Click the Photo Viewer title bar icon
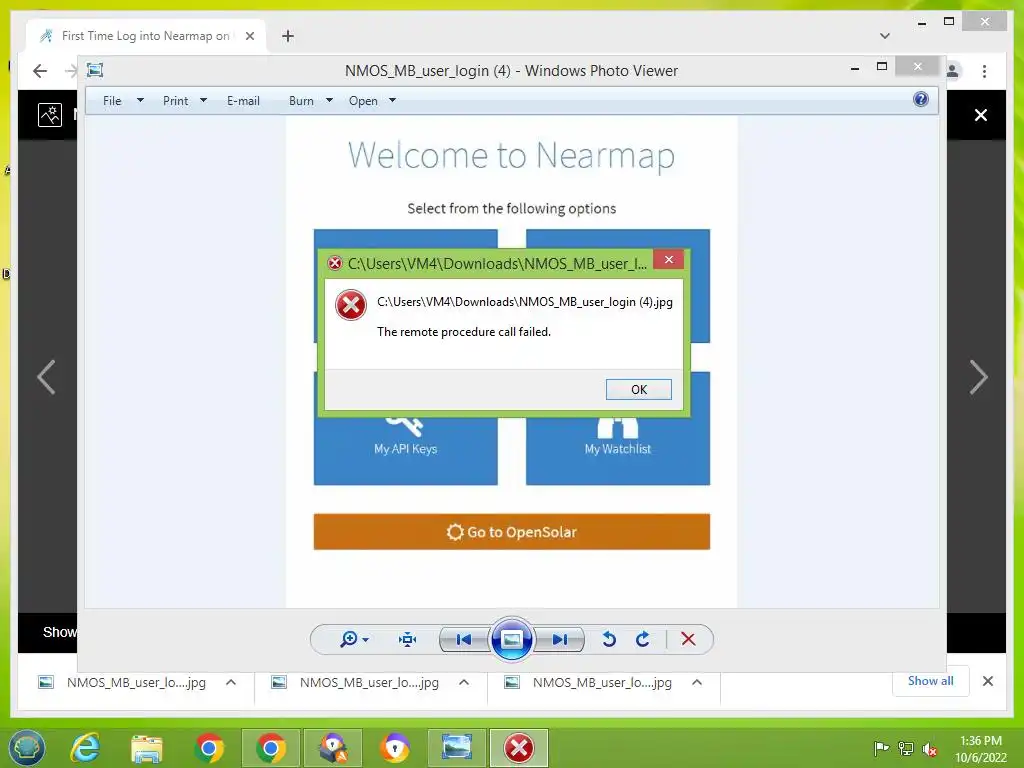Screen dimensions: 1024x768 click(x=95, y=70)
